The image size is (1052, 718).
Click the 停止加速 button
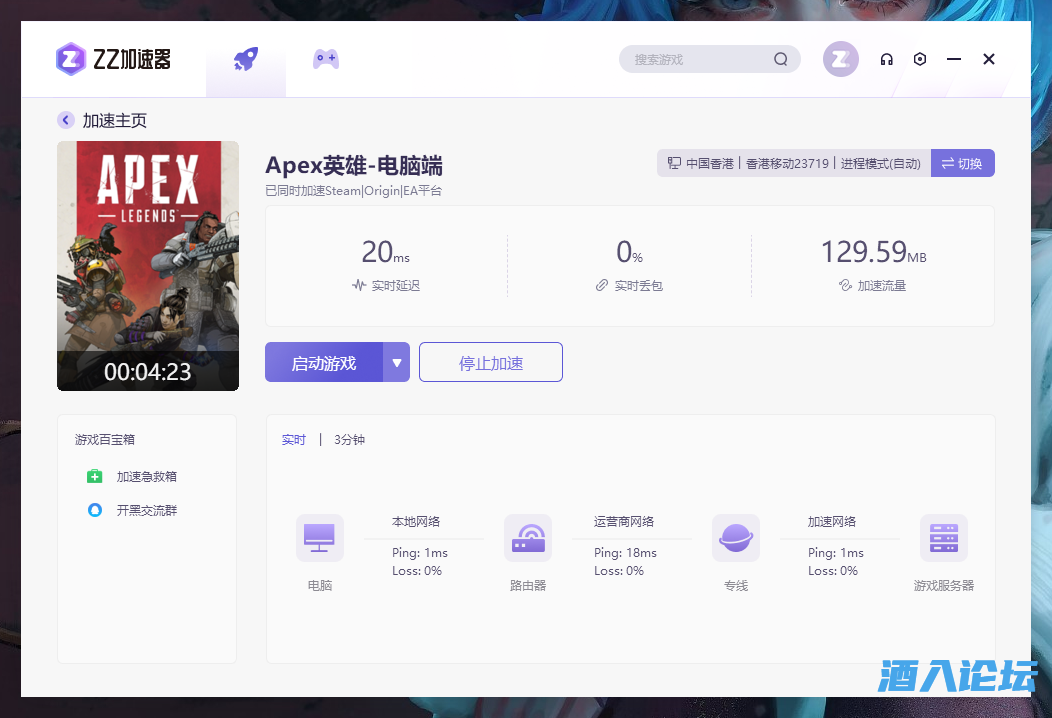(490, 362)
